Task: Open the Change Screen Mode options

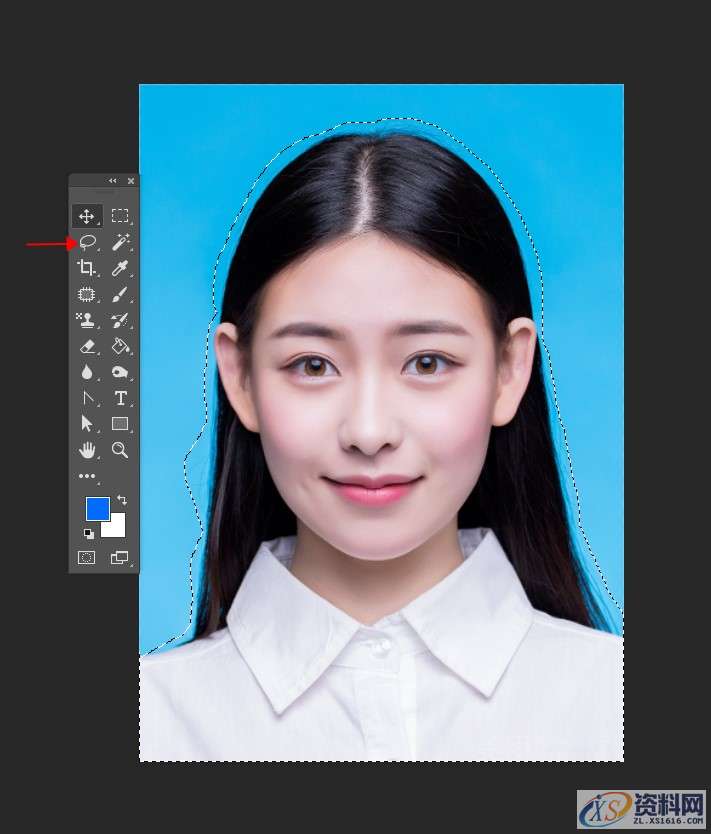Action: pyautogui.click(x=120, y=557)
